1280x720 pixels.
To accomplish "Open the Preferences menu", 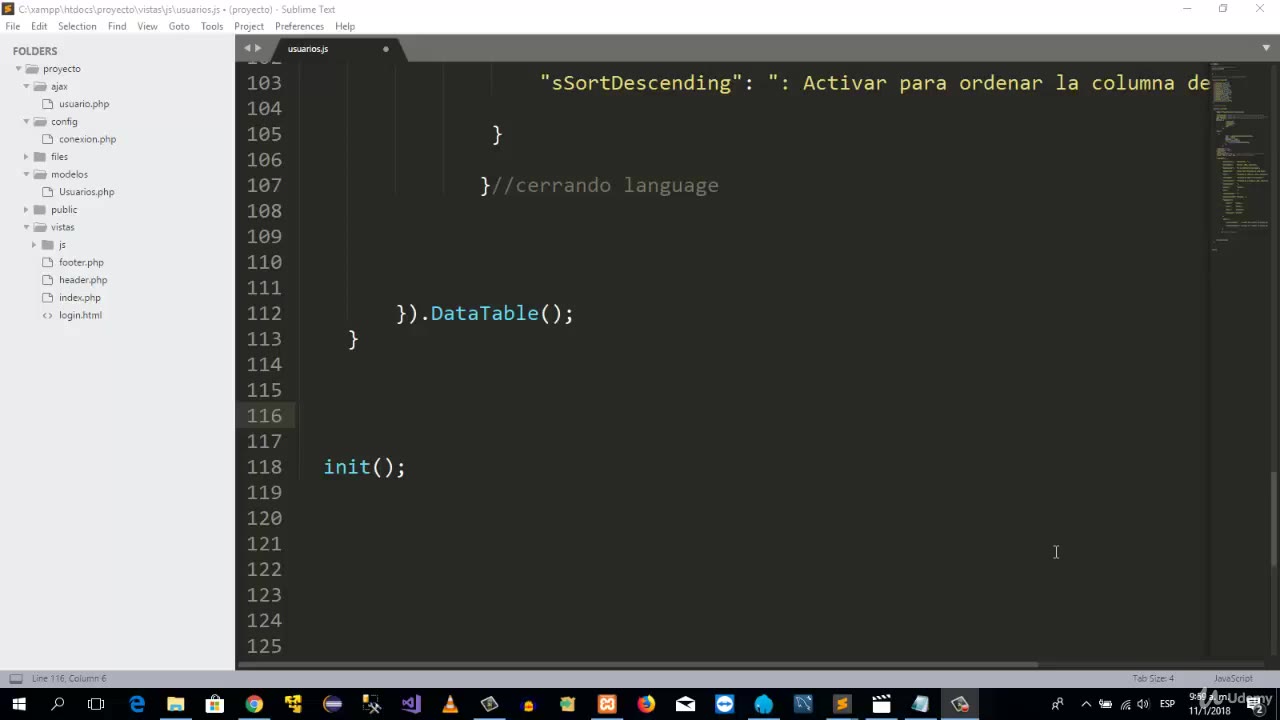I will point(299,26).
